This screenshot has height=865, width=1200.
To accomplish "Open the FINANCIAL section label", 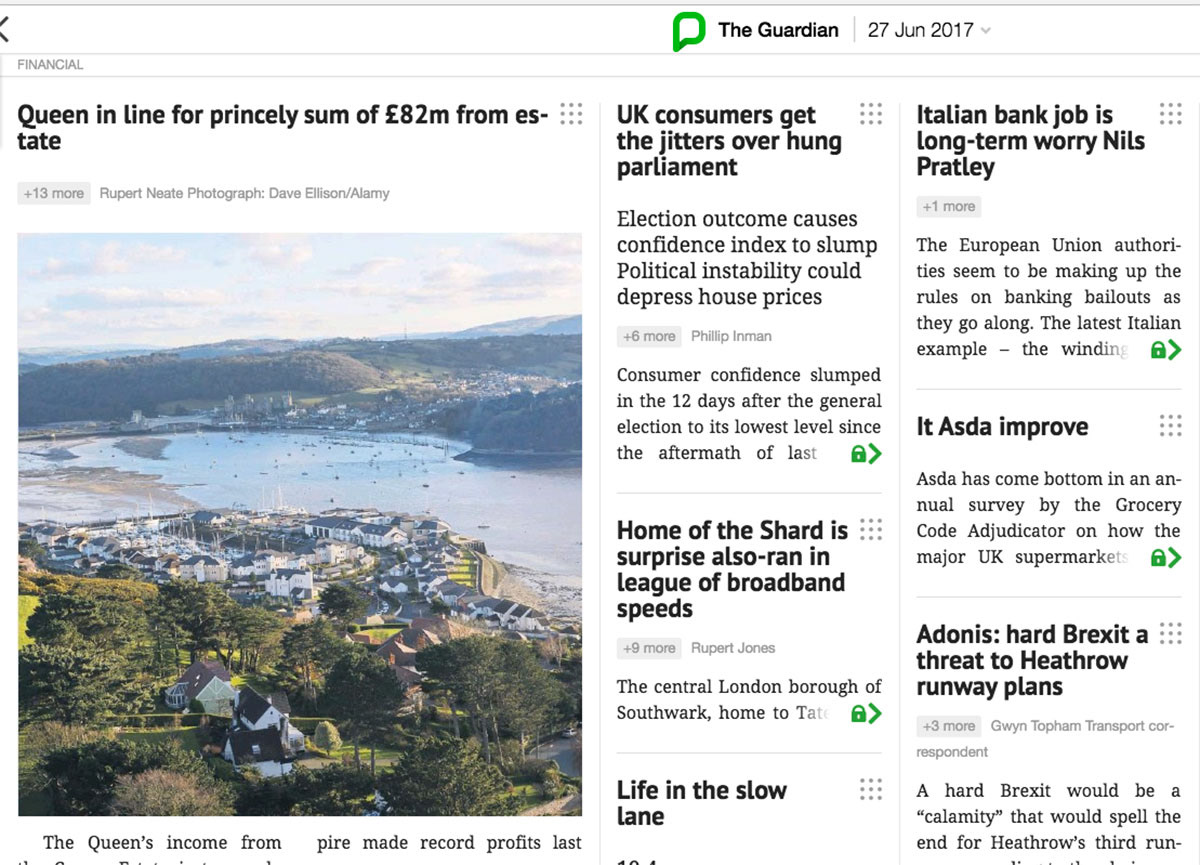I will coord(50,65).
